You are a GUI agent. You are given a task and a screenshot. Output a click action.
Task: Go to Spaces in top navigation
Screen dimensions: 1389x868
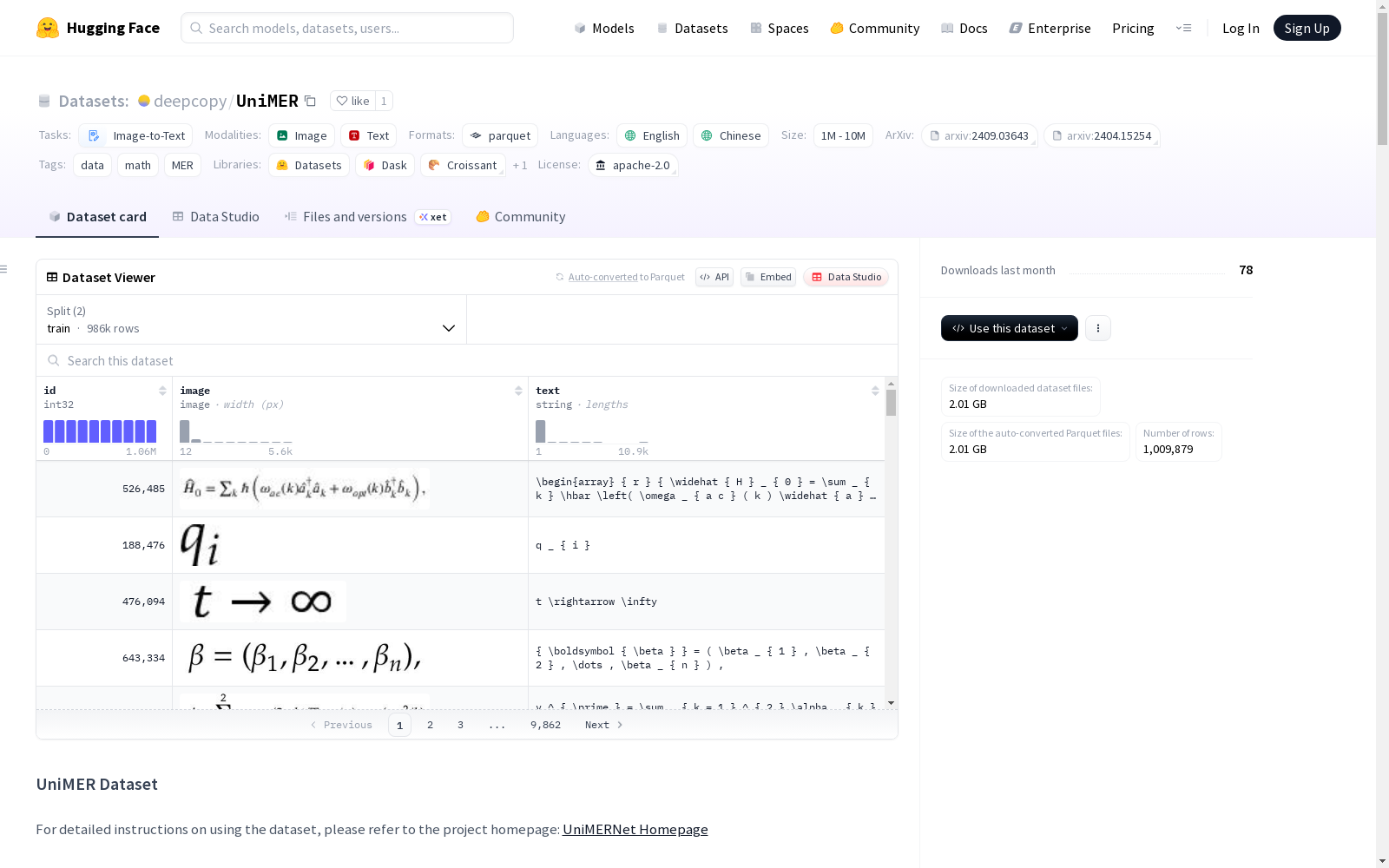coord(779,28)
